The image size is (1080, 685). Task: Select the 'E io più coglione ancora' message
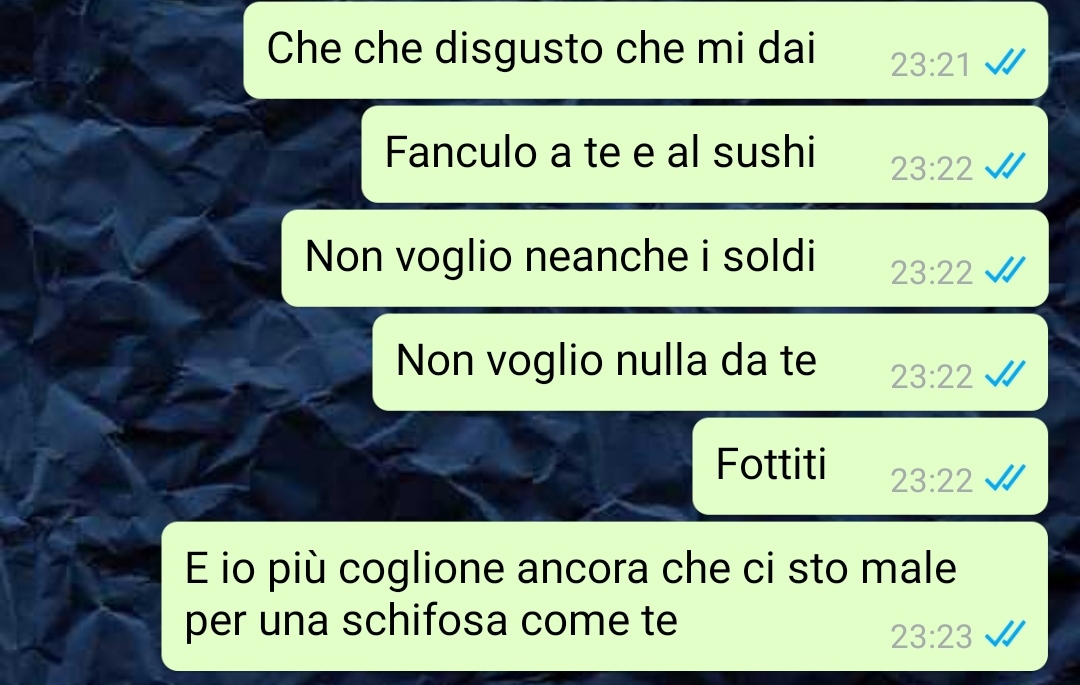click(x=605, y=596)
